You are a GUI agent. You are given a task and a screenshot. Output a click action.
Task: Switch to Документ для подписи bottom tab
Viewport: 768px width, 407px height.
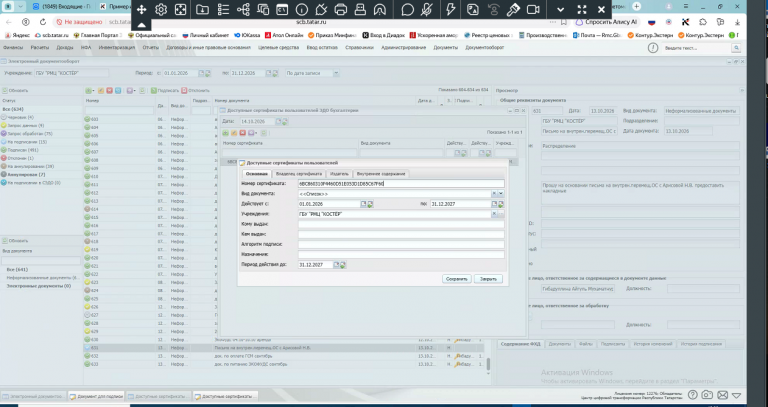pos(96,396)
